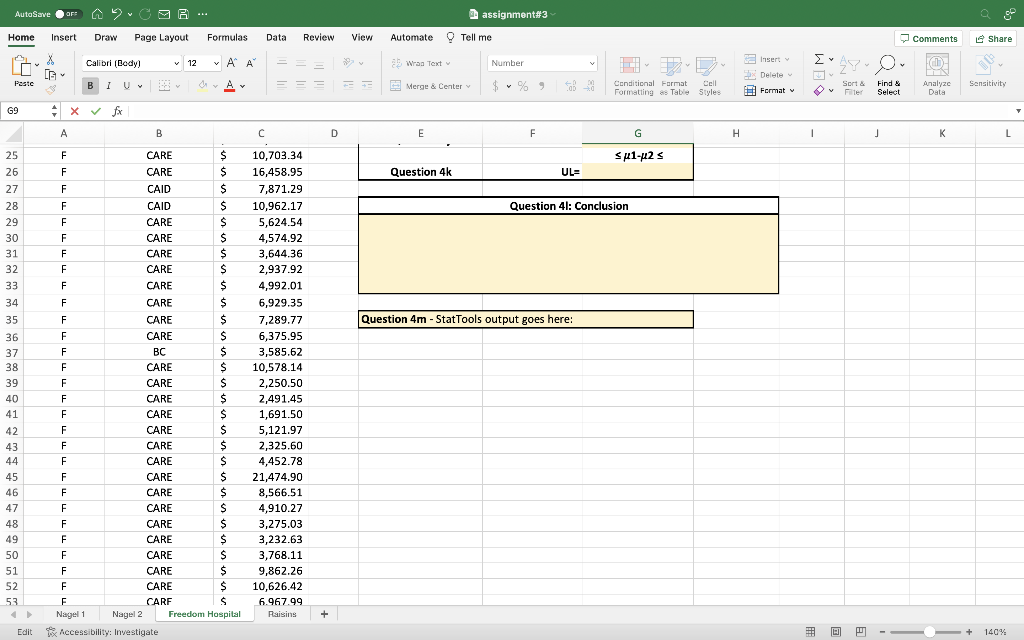
Task: Click the Sort & Filter icon
Action: coord(850,65)
